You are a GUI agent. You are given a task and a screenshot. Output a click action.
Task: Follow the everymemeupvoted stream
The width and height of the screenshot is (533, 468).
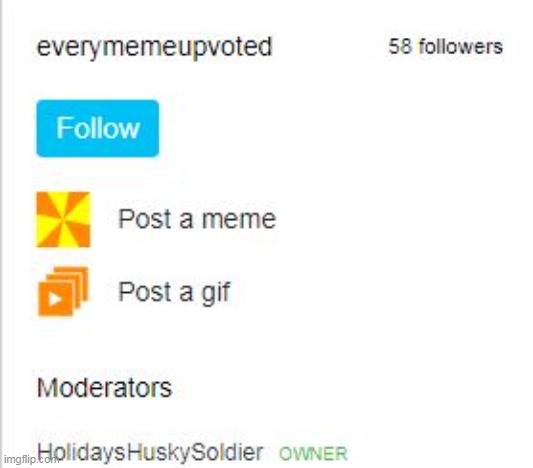click(98, 128)
